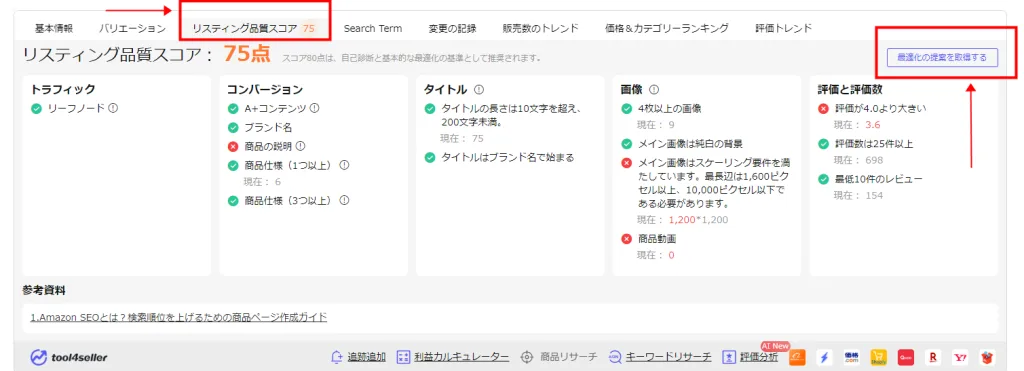This screenshot has width=1024, height=371.
Task: Click the orange Alibaba marketplace icon
Action: coord(797,357)
